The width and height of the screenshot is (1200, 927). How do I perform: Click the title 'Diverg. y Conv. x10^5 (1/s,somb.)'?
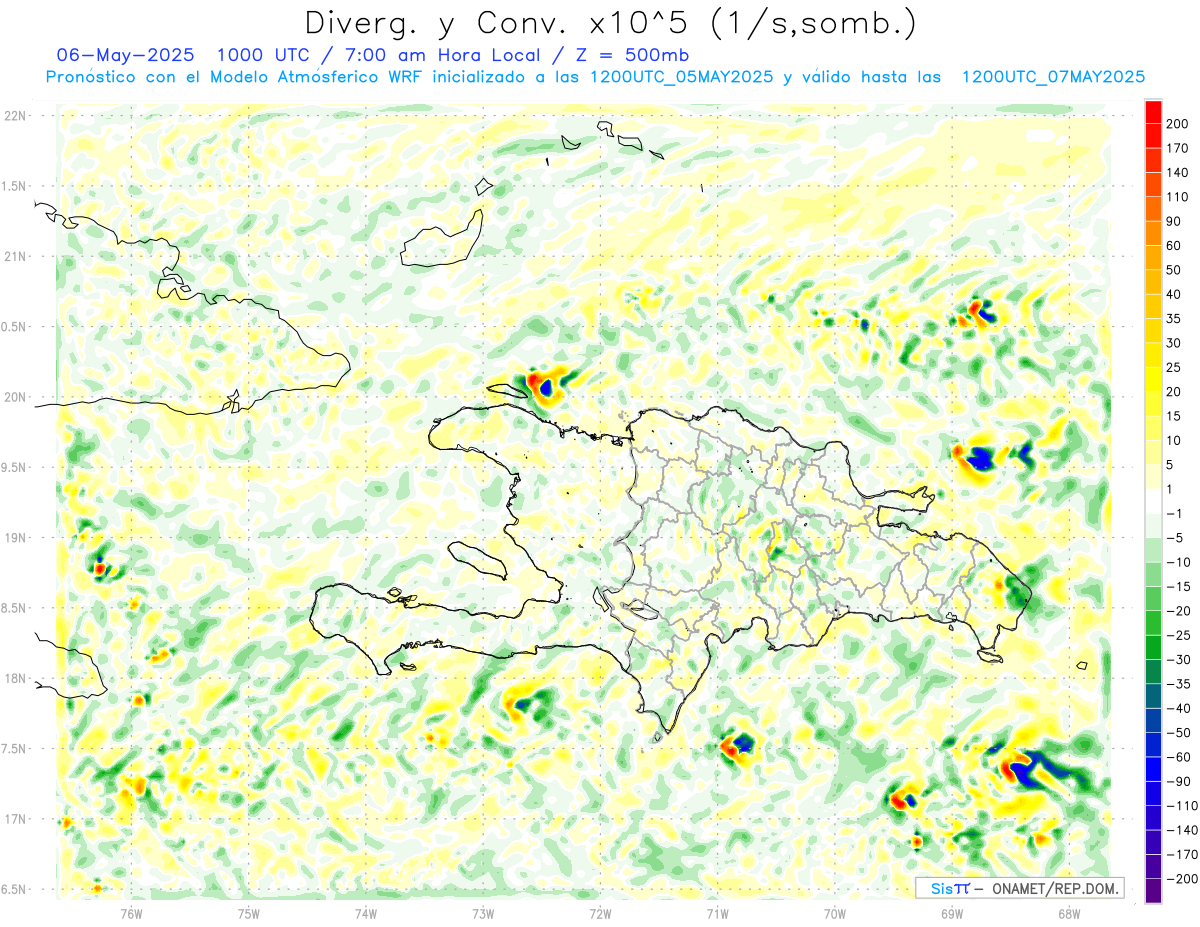[x=609, y=23]
